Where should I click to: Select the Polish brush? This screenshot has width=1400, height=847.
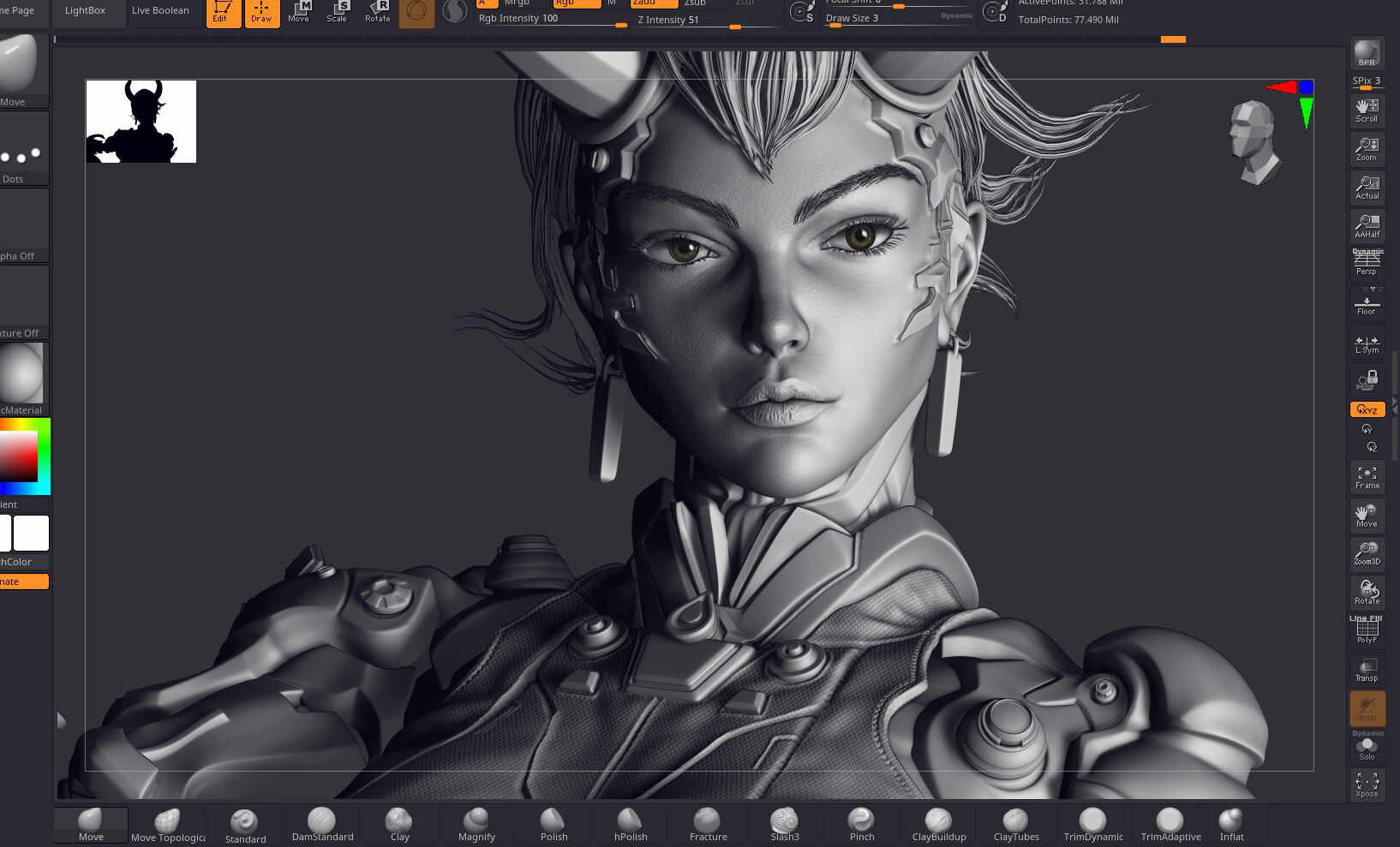[x=553, y=825]
